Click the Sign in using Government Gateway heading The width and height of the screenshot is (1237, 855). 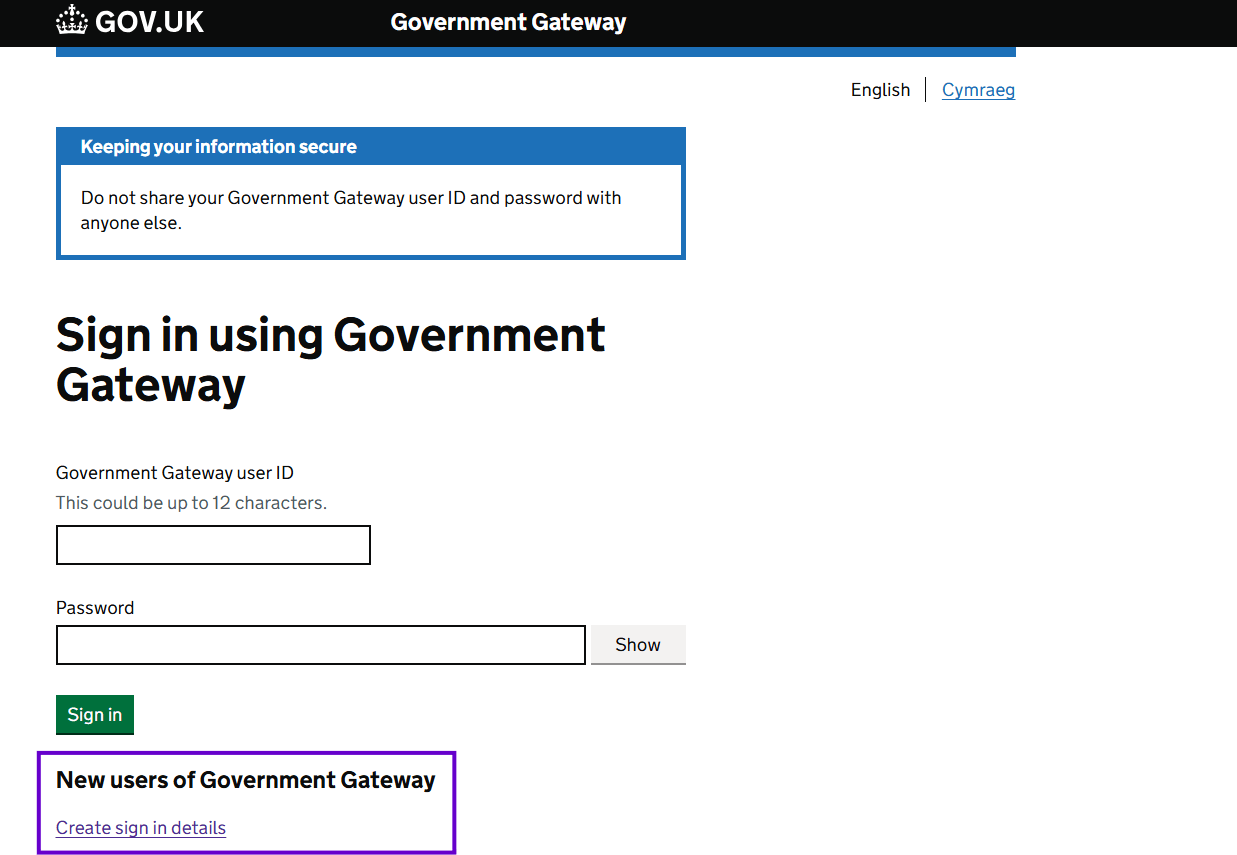coord(330,358)
